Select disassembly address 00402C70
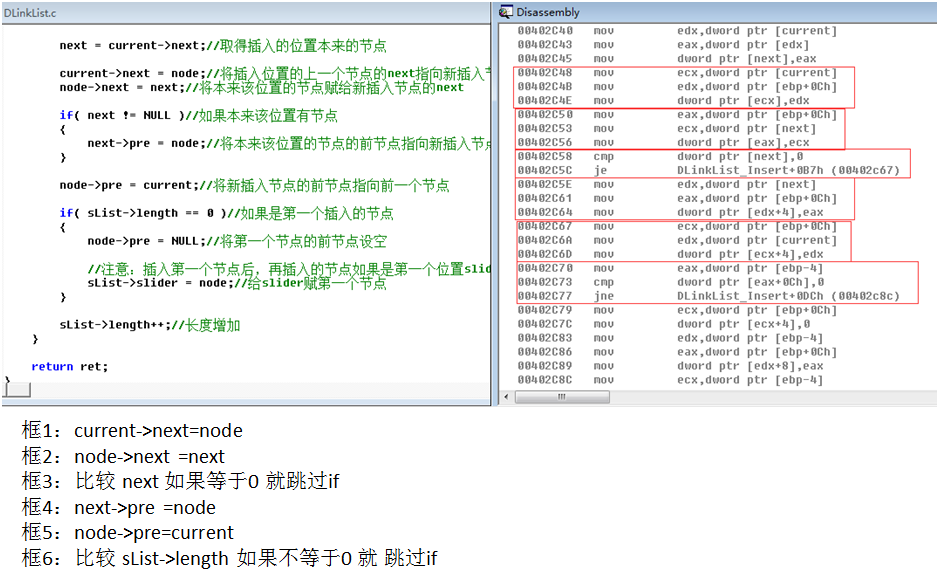The height and width of the screenshot is (584, 944). [x=545, y=268]
